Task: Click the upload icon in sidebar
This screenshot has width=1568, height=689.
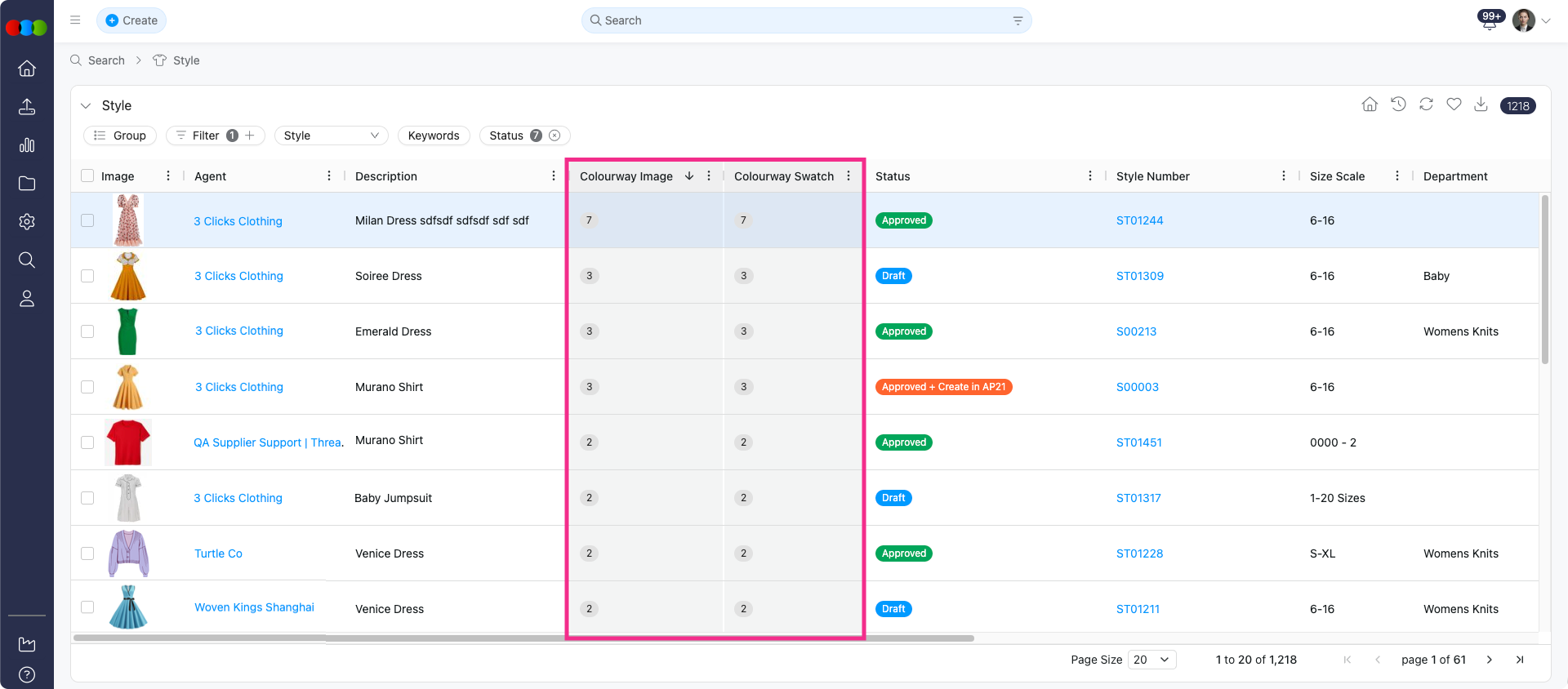Action: (x=27, y=107)
